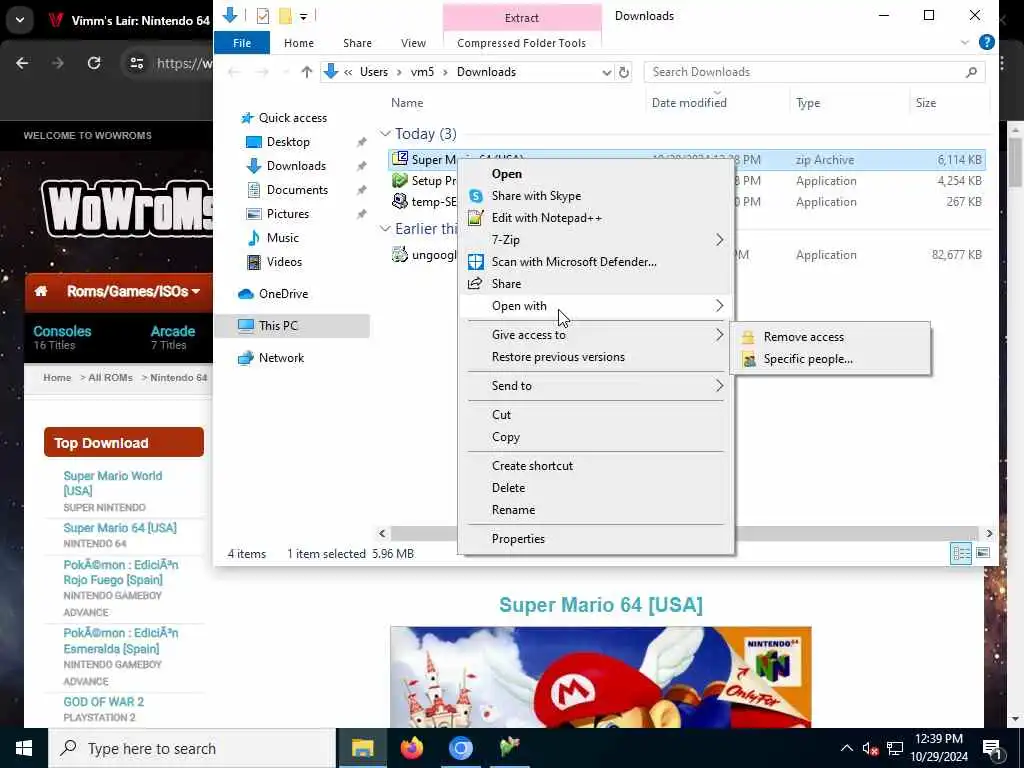Open the Chromium browser taskbar icon
Viewport: 1024px width, 768px height.
pos(460,748)
